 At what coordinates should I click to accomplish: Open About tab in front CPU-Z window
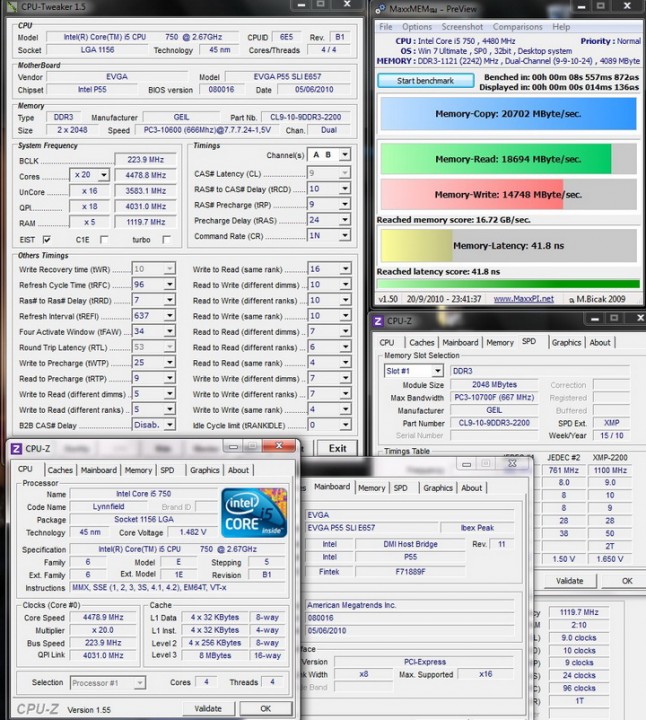[x=238, y=470]
